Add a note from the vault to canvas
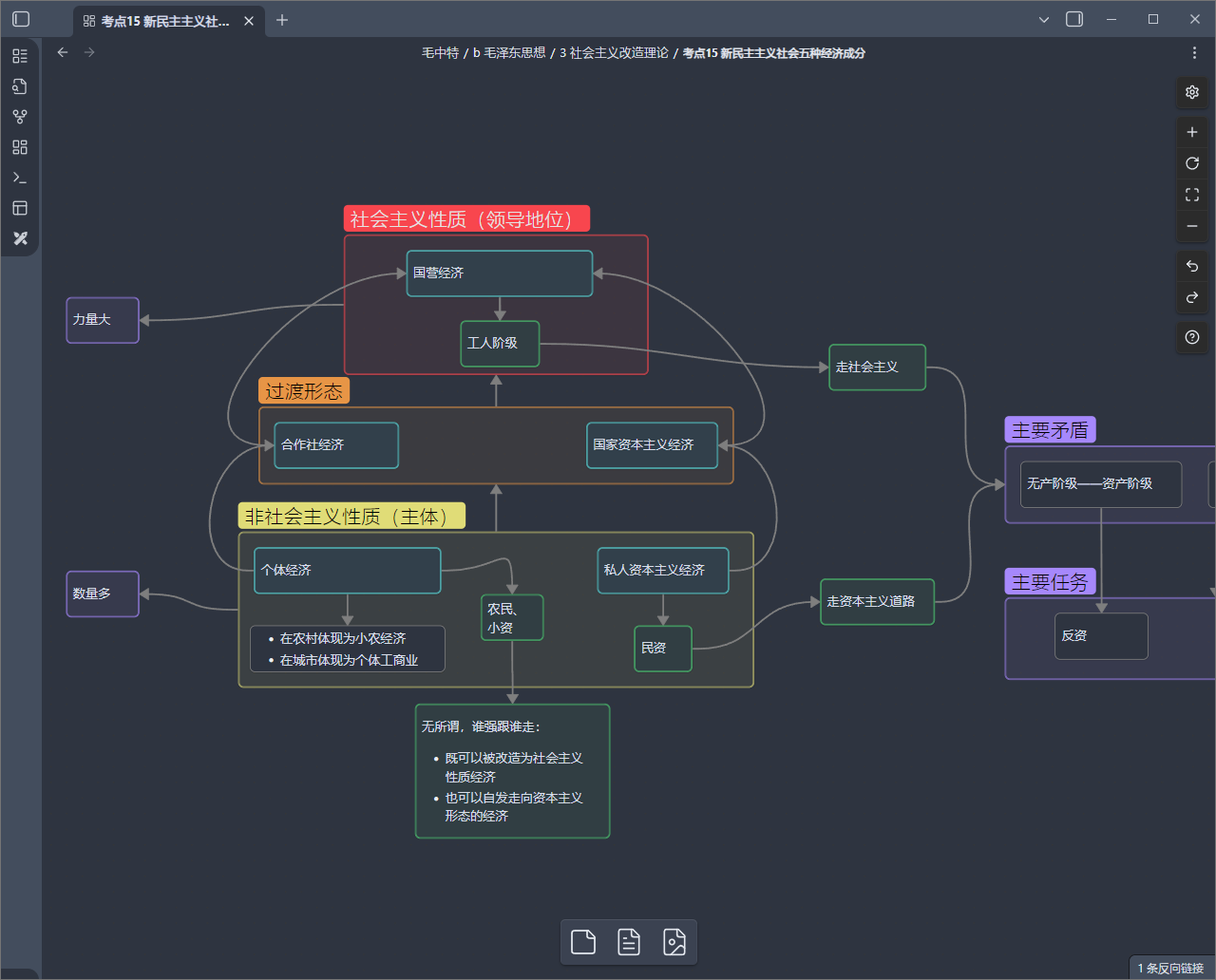Viewport: 1216px width, 980px height. (629, 942)
